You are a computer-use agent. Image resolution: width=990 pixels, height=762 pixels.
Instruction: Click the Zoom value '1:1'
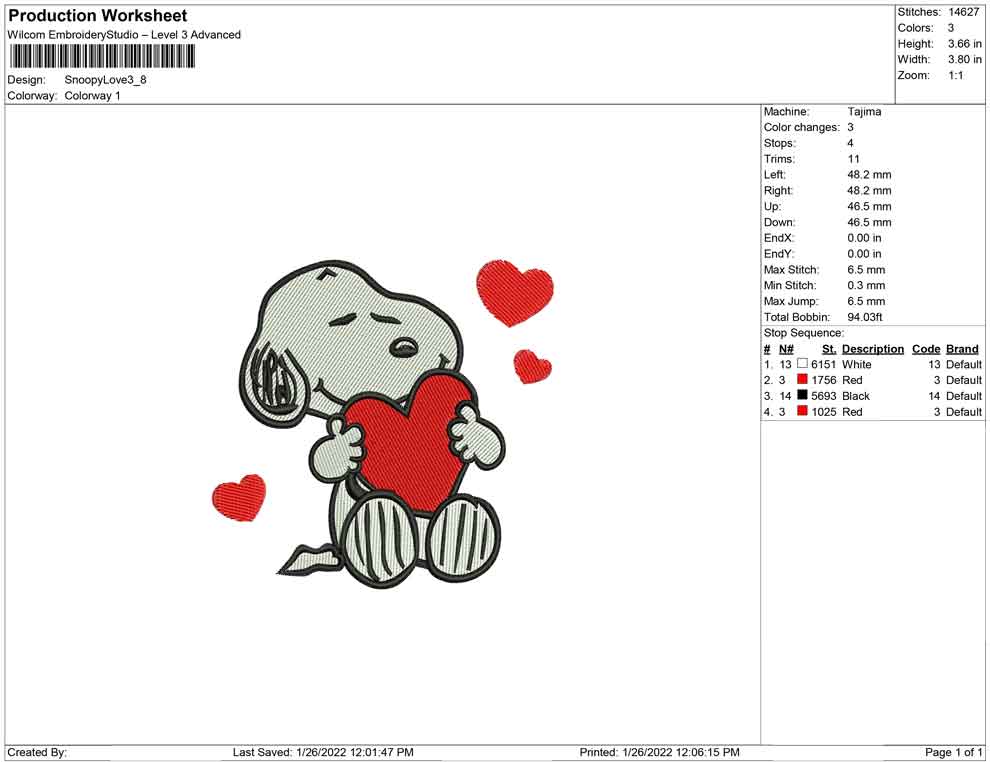coord(956,75)
